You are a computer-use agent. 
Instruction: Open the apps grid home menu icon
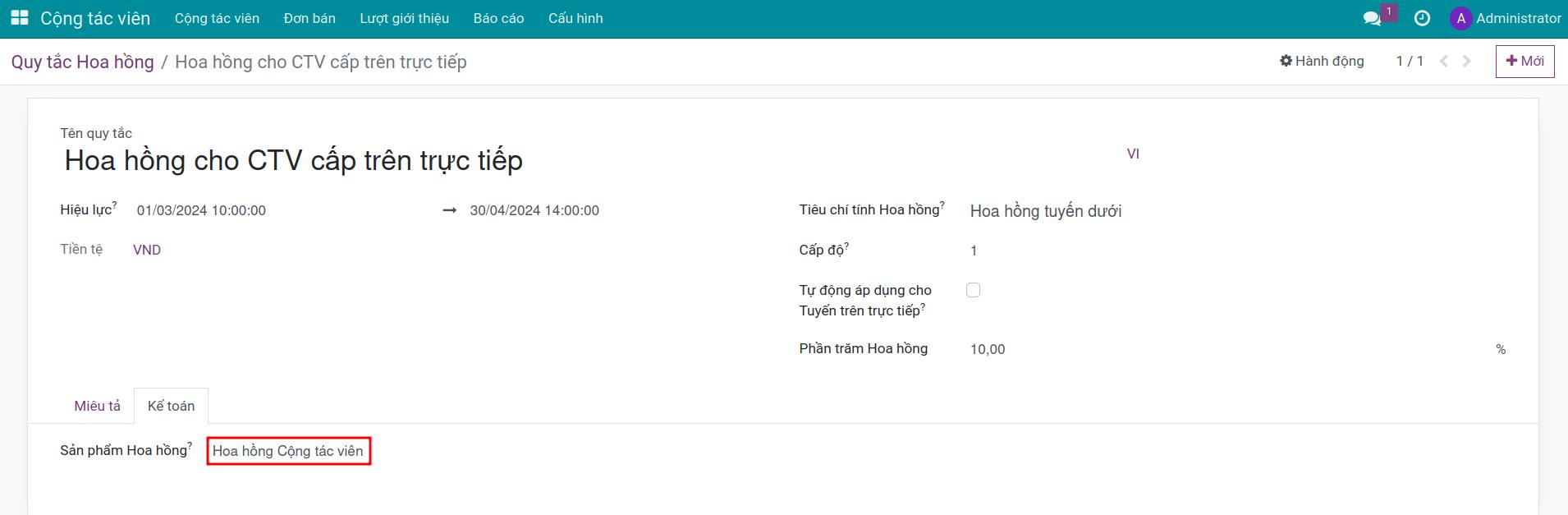20,18
